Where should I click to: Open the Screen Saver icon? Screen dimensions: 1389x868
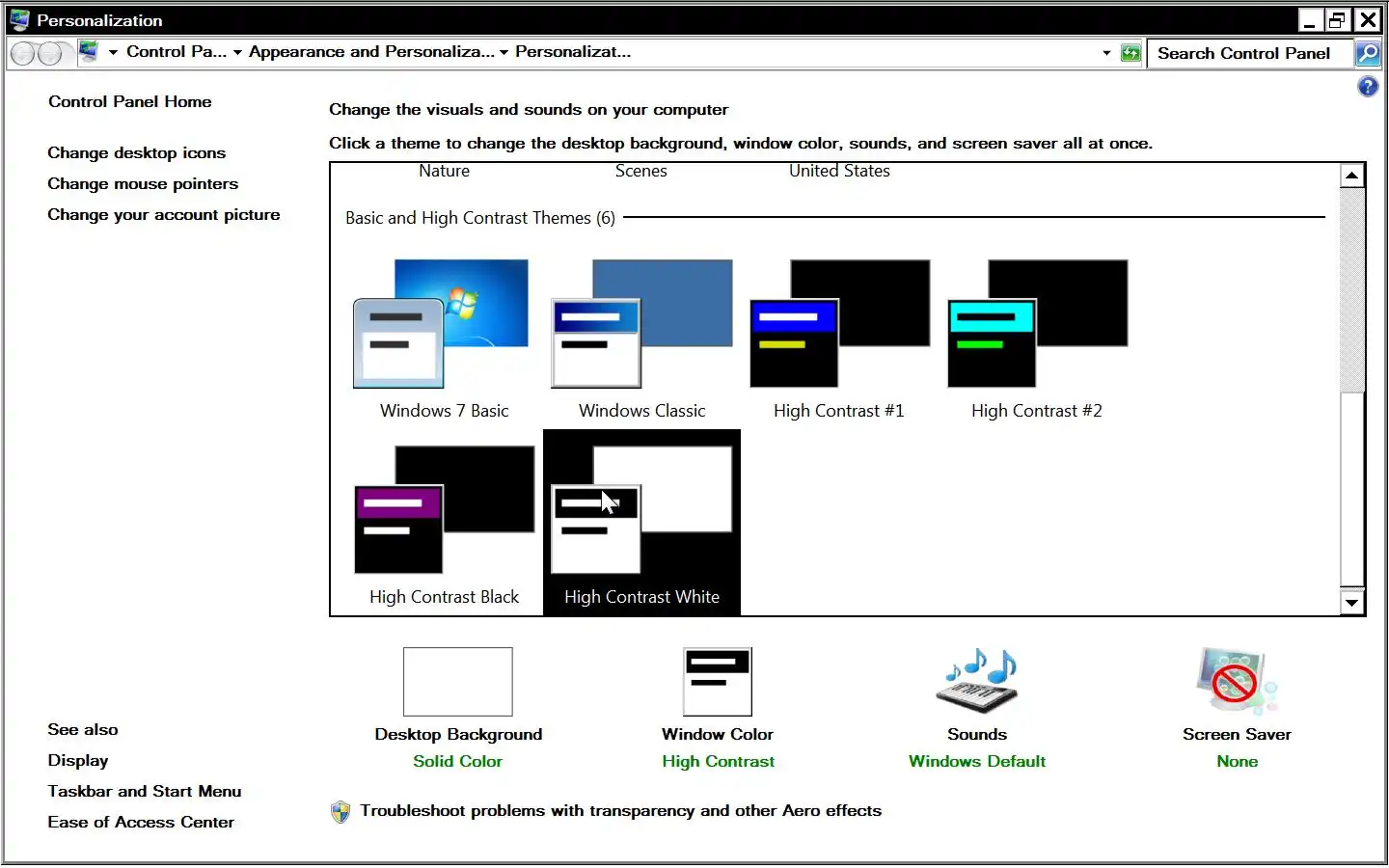pos(1237,681)
